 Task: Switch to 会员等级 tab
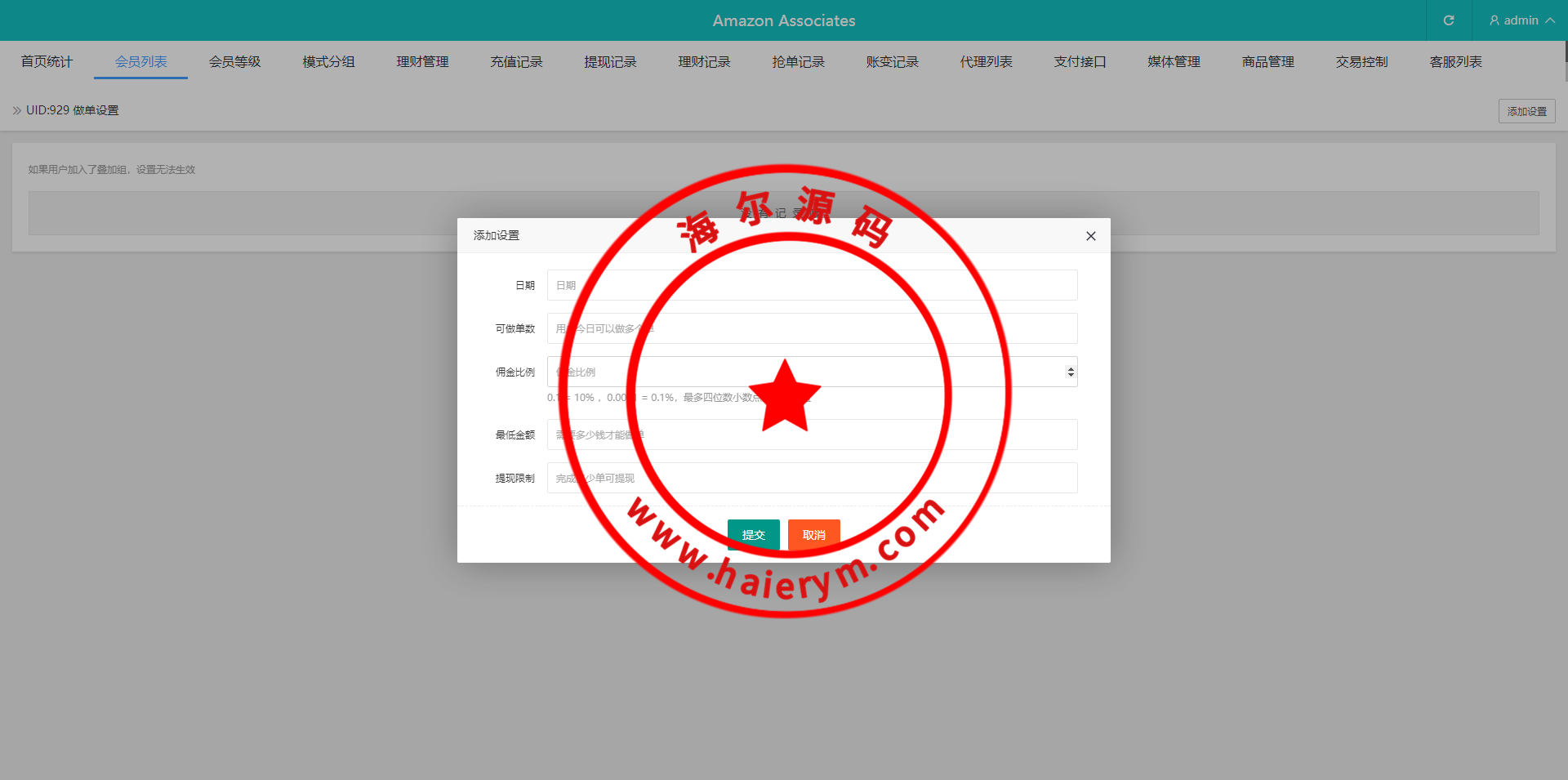(234, 62)
